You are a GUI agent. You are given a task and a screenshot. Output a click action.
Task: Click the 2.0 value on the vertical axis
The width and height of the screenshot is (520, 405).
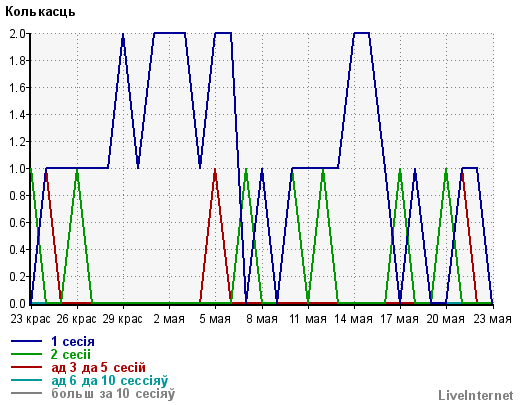[17, 34]
